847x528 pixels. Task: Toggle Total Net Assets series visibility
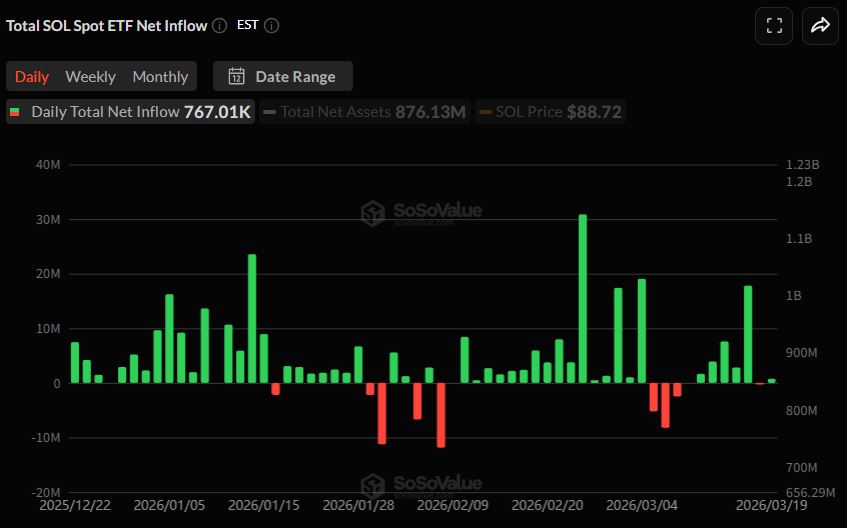click(x=364, y=112)
